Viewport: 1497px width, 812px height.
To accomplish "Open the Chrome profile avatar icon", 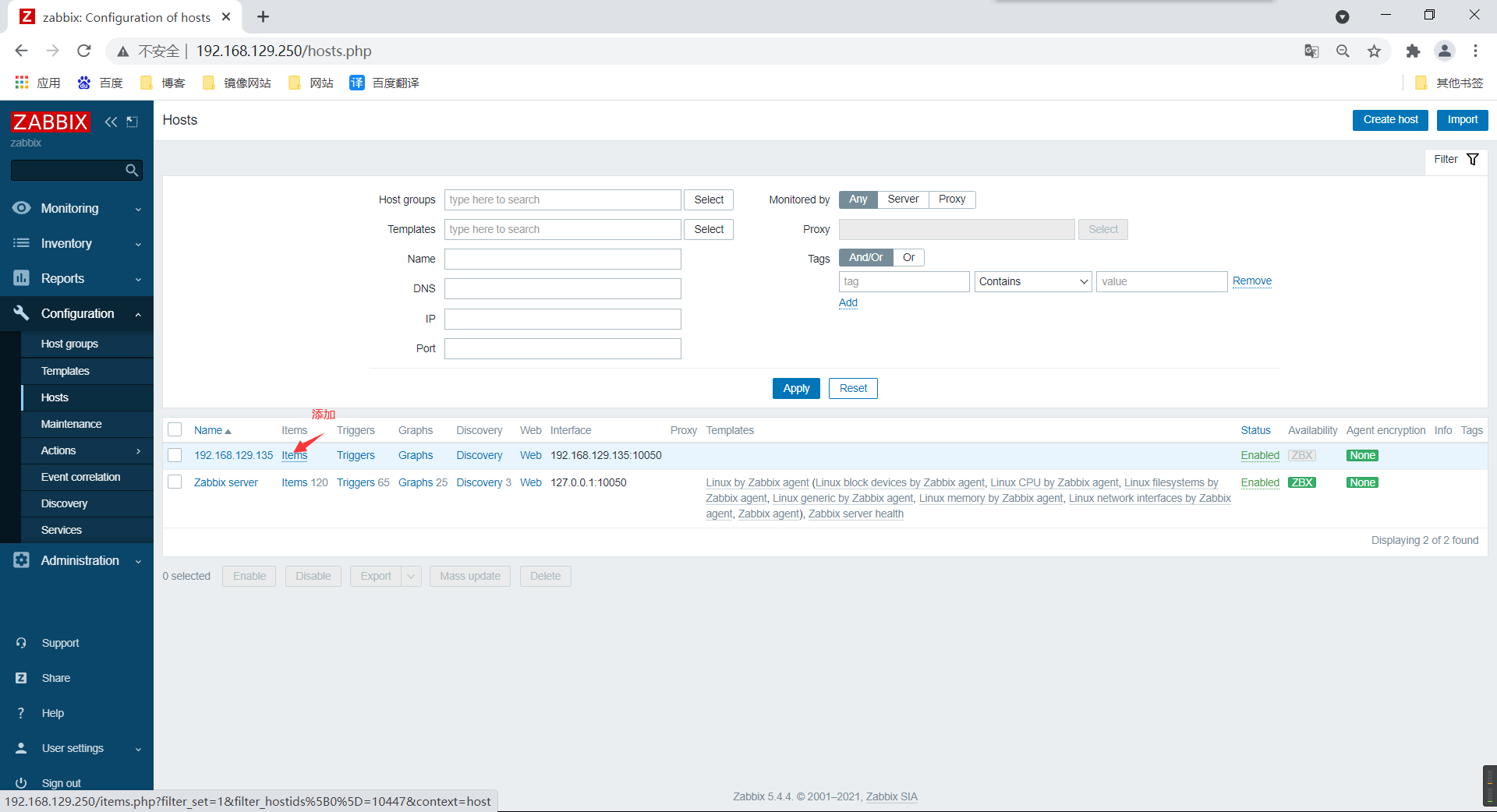I will click(x=1445, y=51).
